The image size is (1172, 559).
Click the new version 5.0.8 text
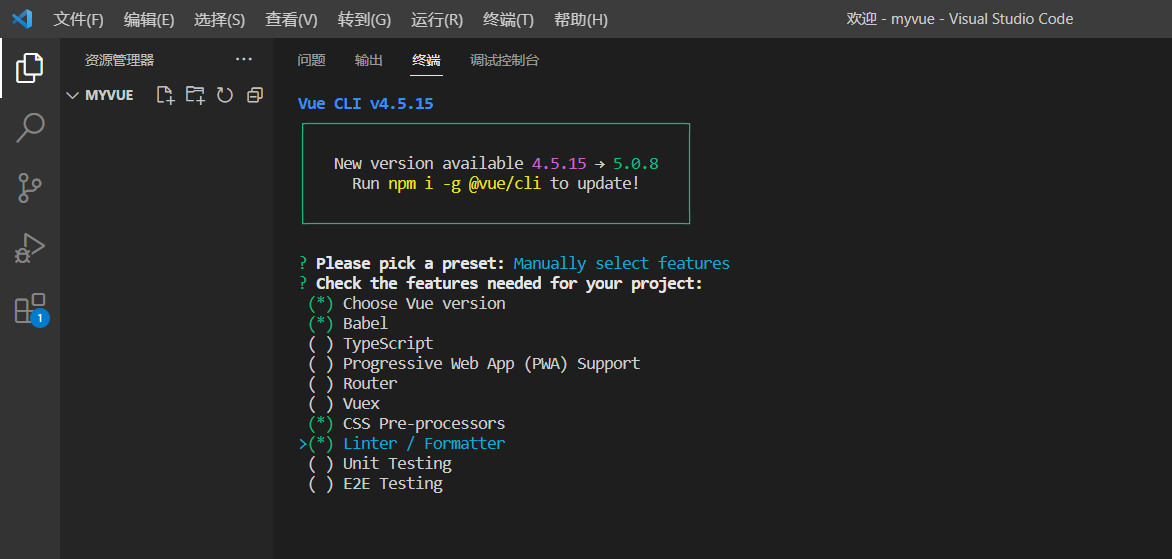(635, 163)
